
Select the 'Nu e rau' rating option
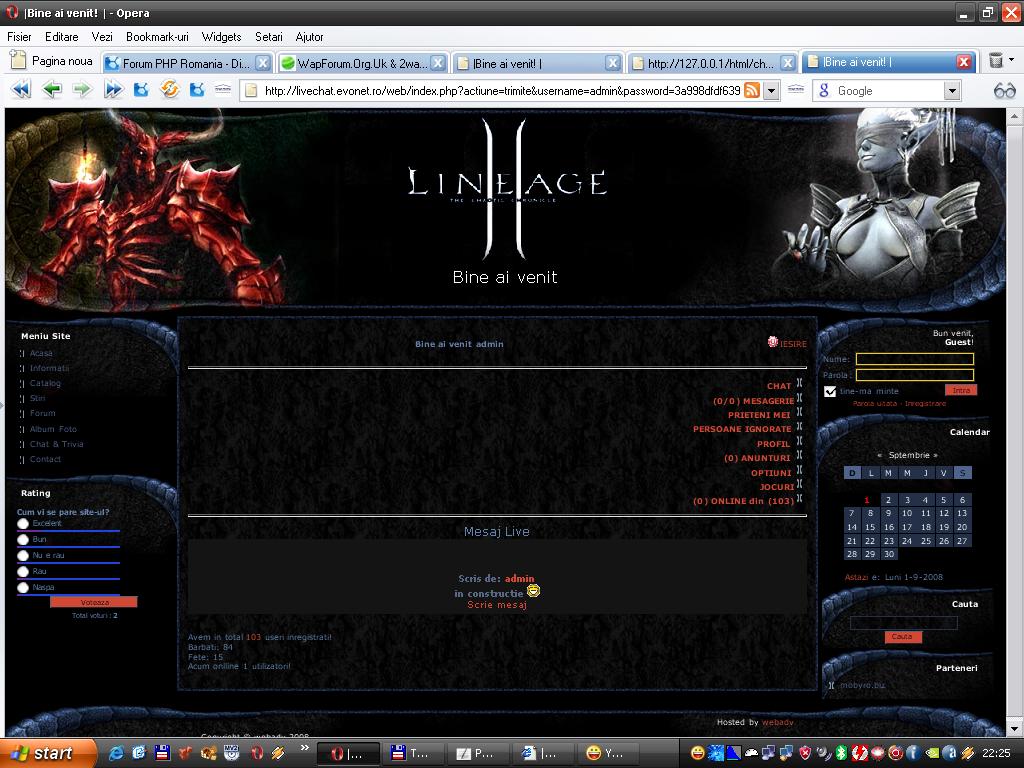[x=23, y=555]
